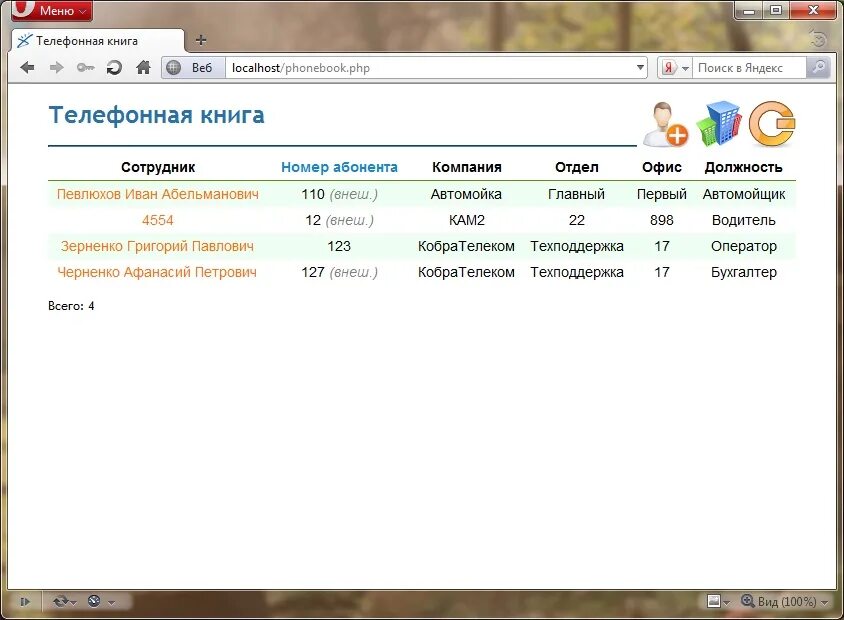Click the search magnifier button
844x620 pixels.
pos(818,68)
